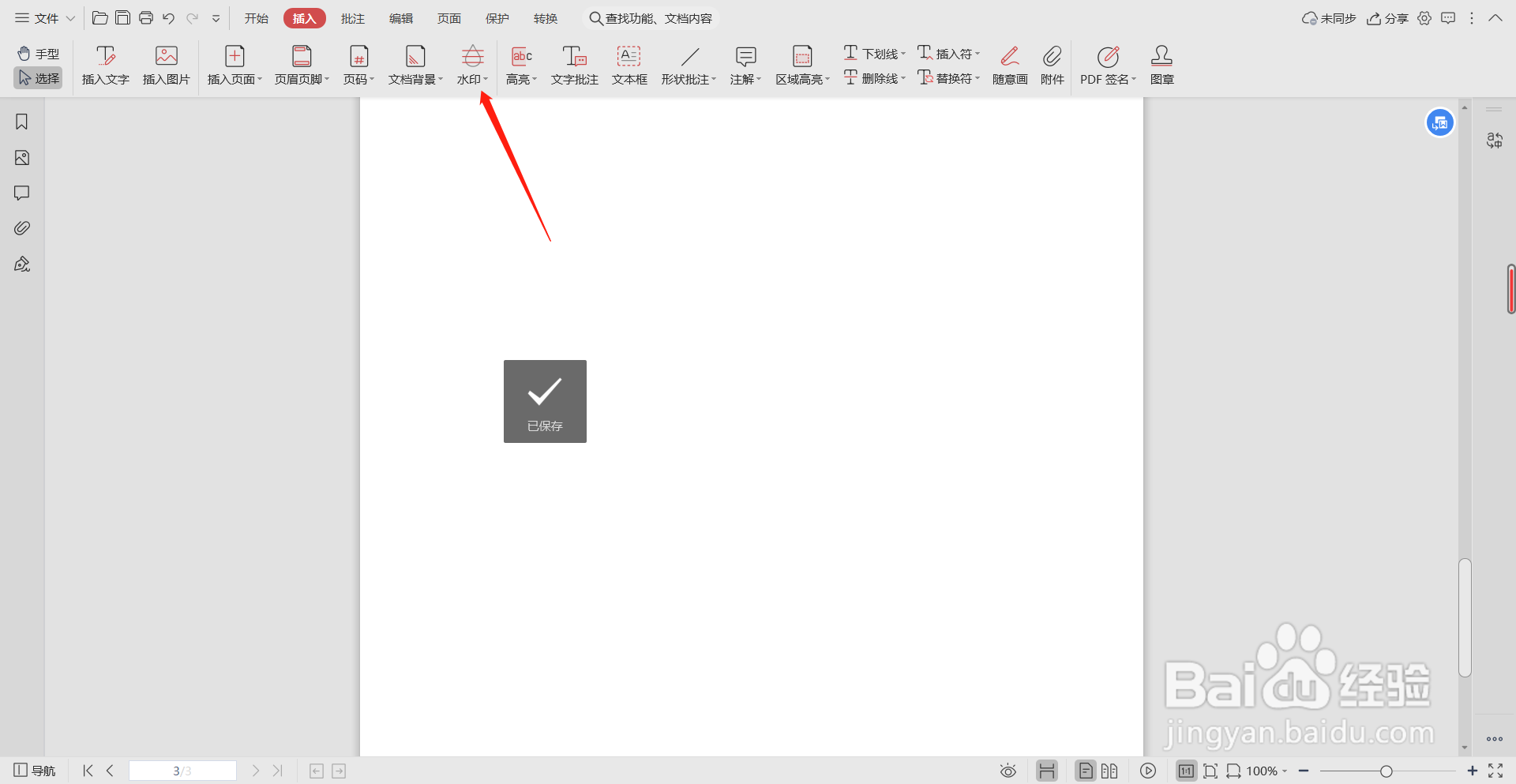Open the bookmark panel in left sidebar
The height and width of the screenshot is (784, 1516).
(x=22, y=122)
